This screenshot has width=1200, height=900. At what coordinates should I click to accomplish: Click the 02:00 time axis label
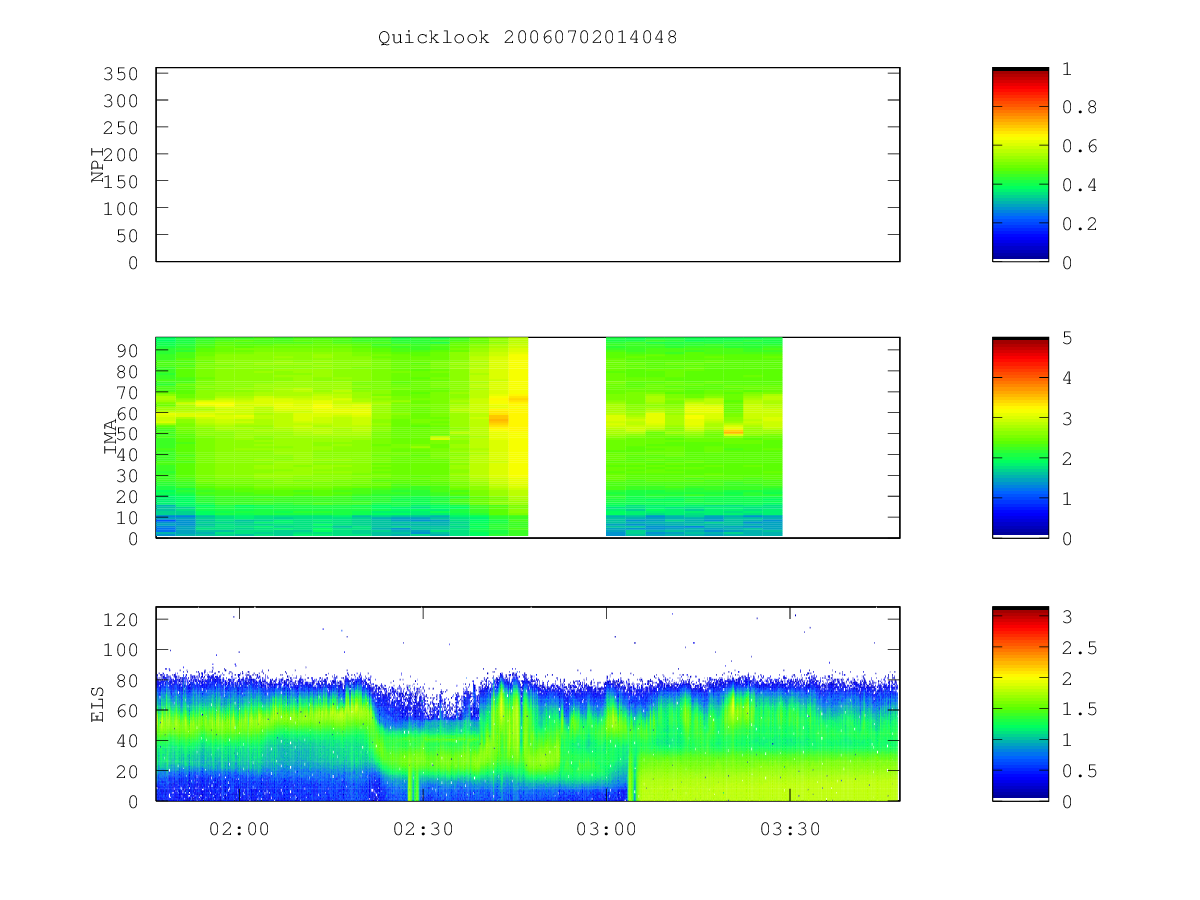[x=240, y=829]
